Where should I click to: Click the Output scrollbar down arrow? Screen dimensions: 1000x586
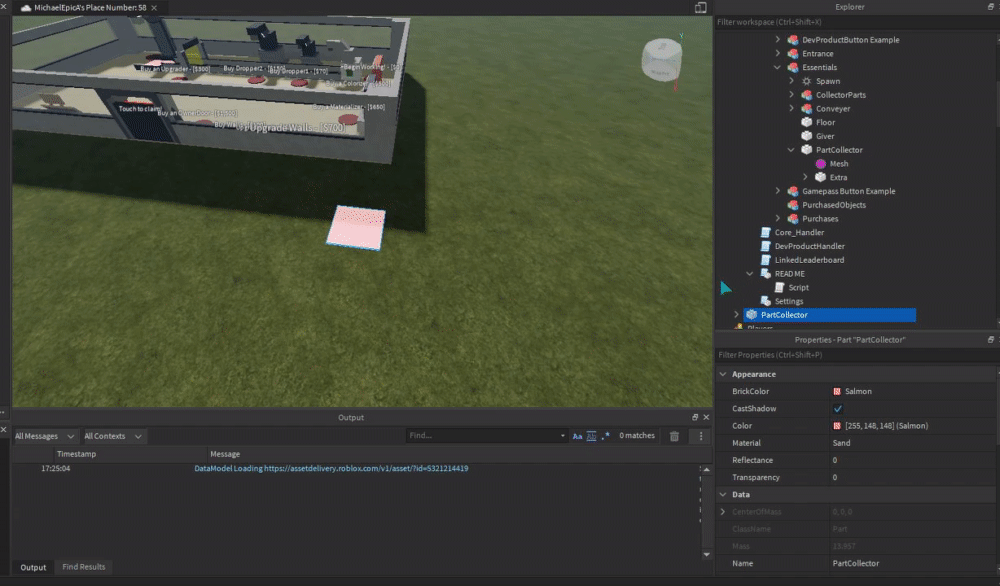click(x=707, y=555)
